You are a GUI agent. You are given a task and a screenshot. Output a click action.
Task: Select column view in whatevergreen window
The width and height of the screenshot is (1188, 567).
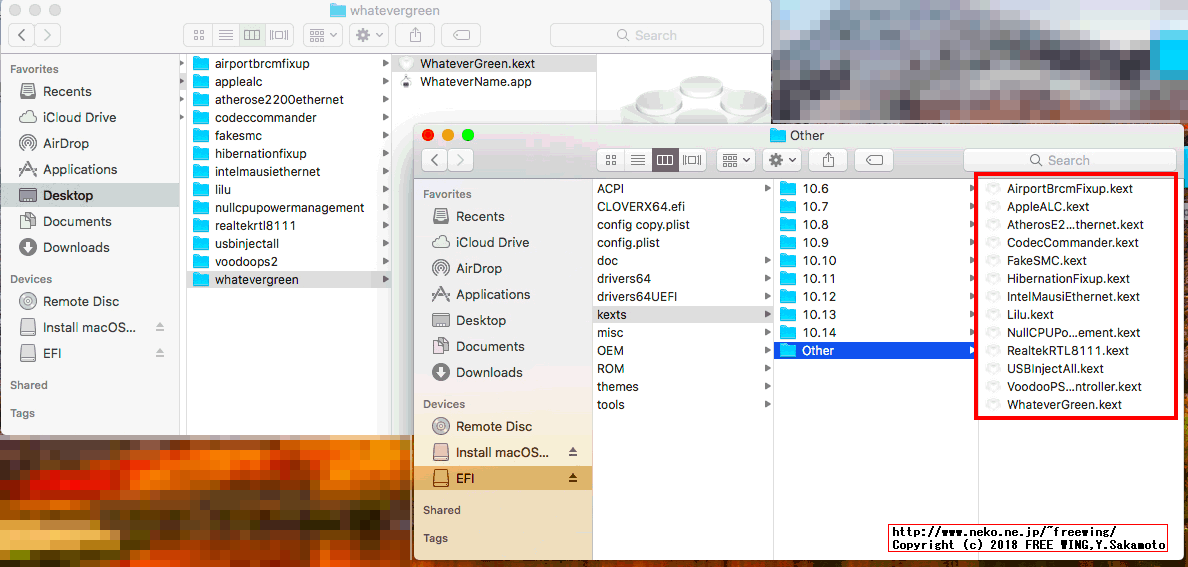click(x=252, y=35)
